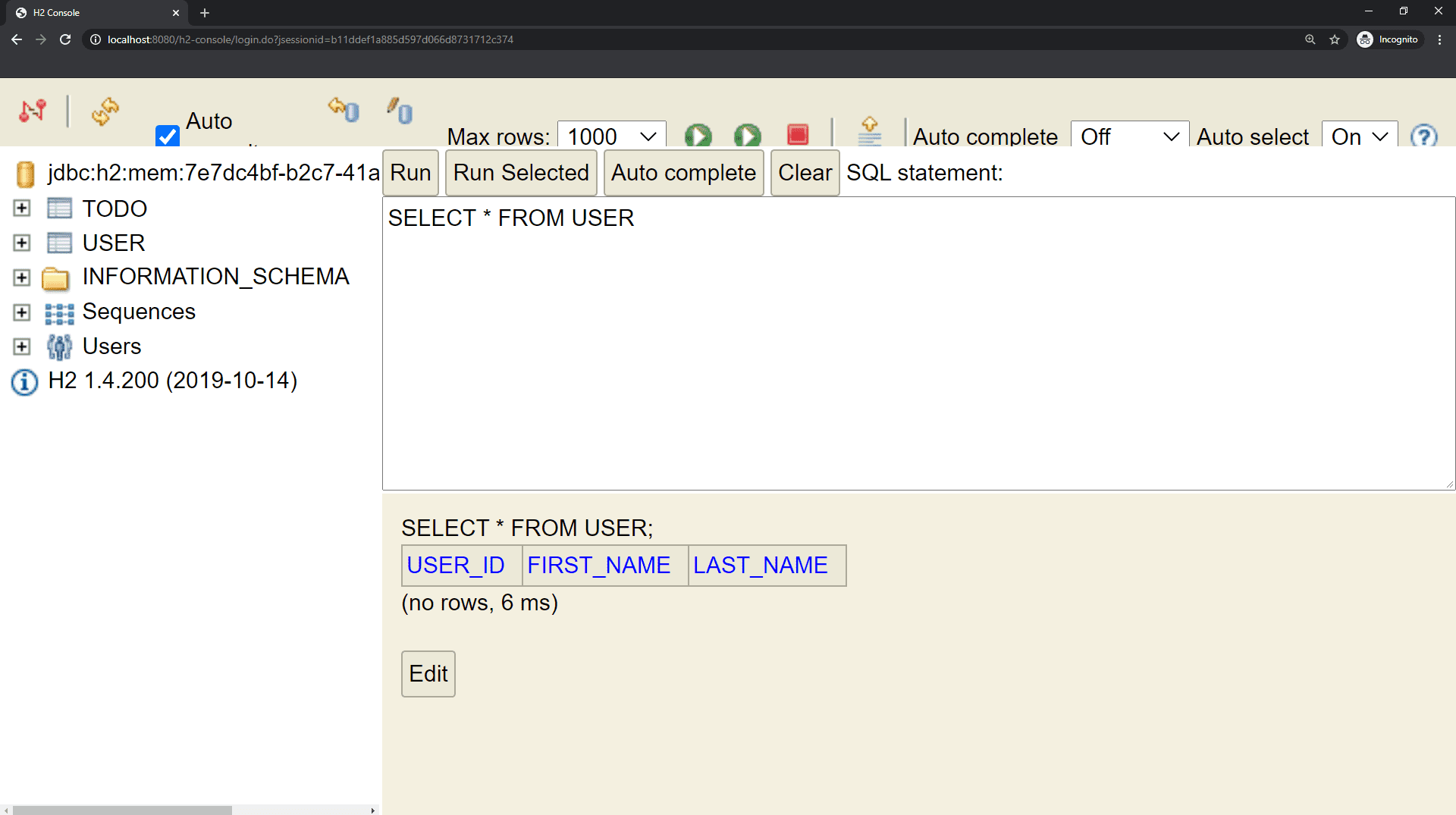Open the Max rows dropdown

pos(611,136)
